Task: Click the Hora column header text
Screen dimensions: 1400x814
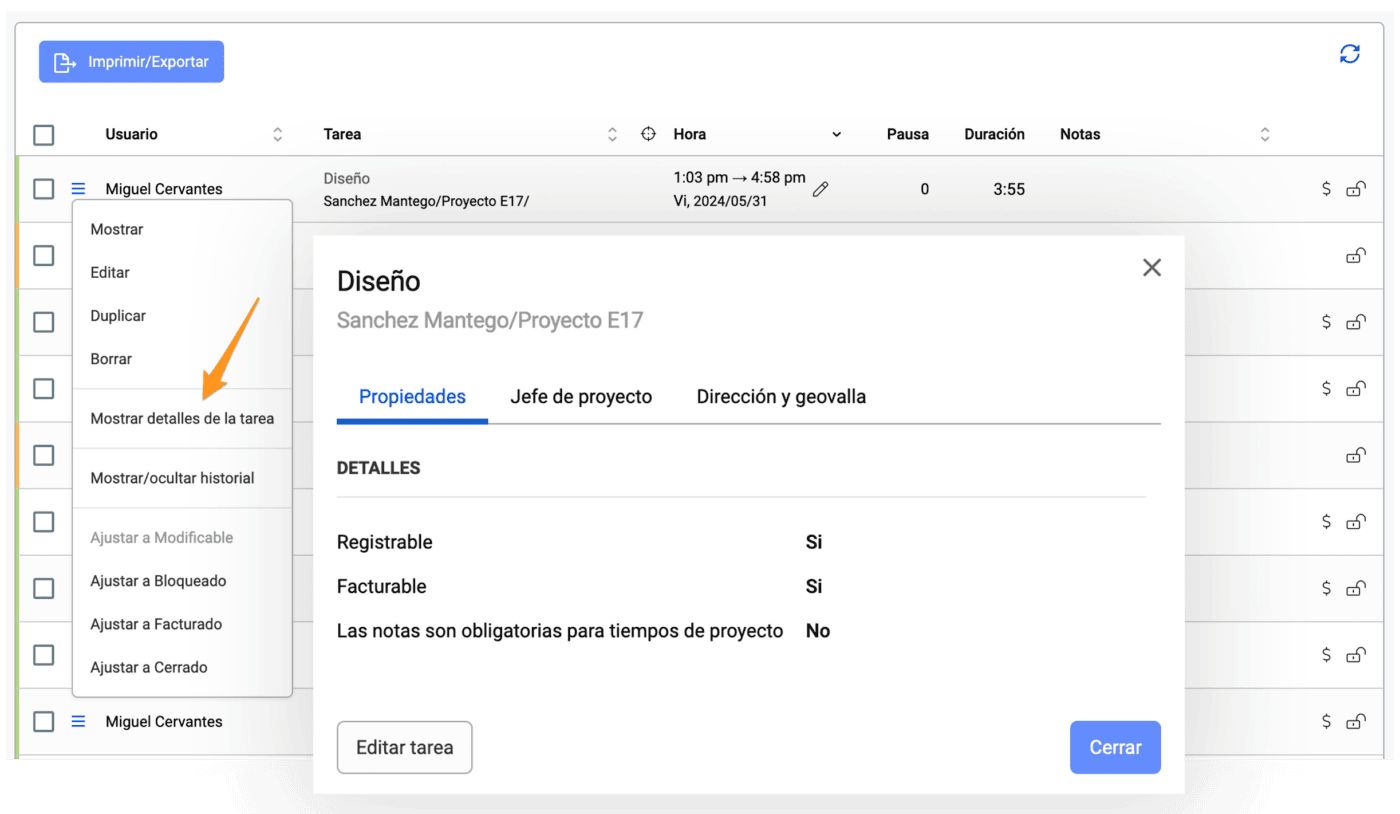Action: point(690,134)
